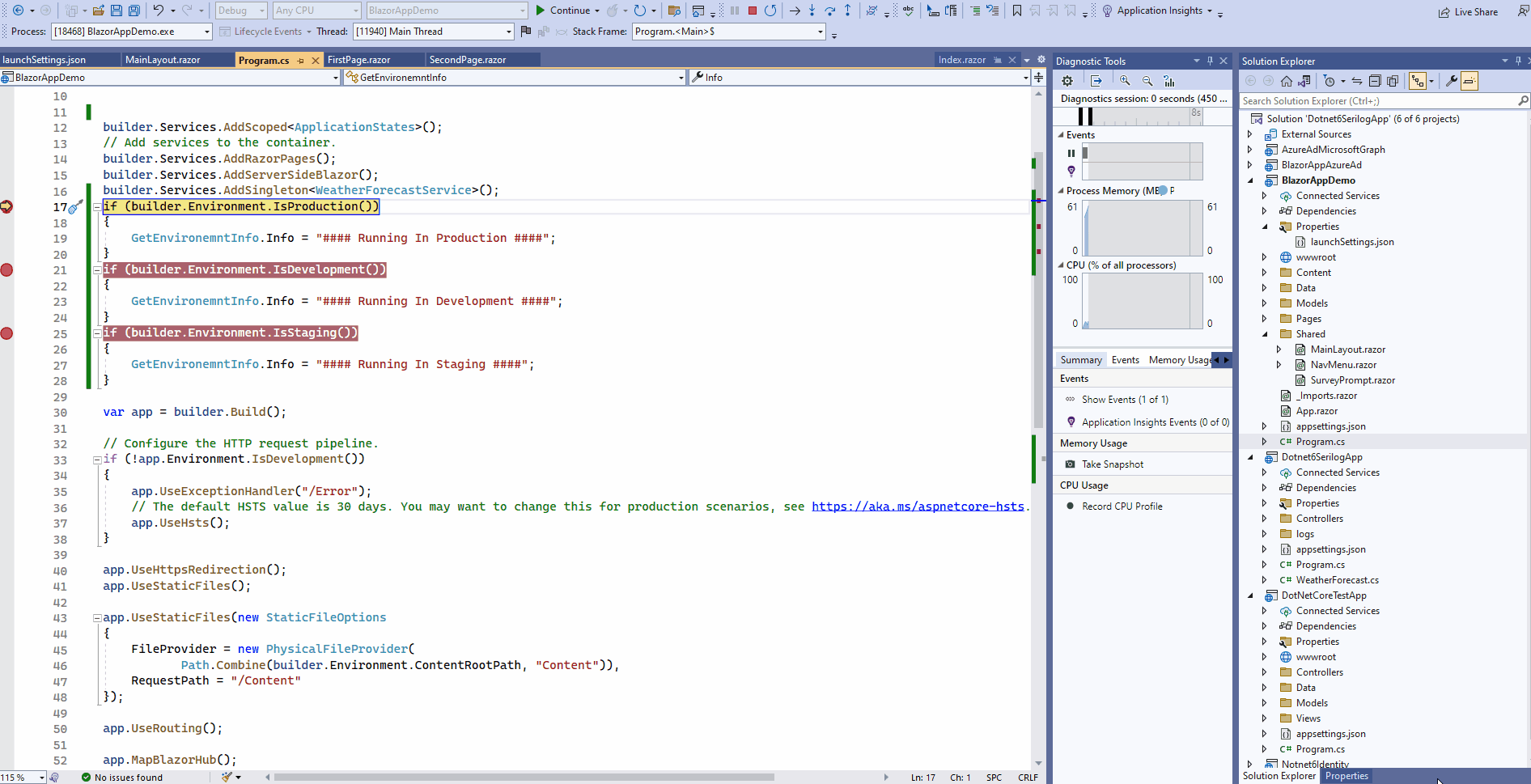The image size is (1531, 784).
Task: Toggle the breakpoint on line 25
Action: (x=7, y=333)
